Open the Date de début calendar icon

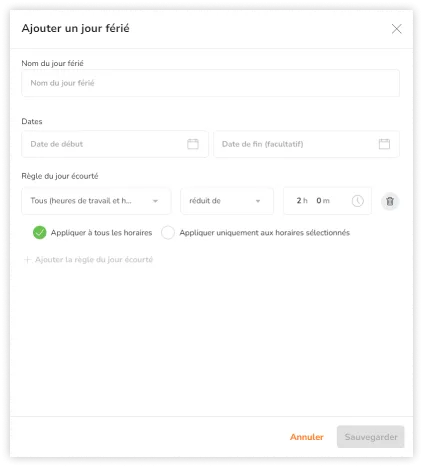193,144
